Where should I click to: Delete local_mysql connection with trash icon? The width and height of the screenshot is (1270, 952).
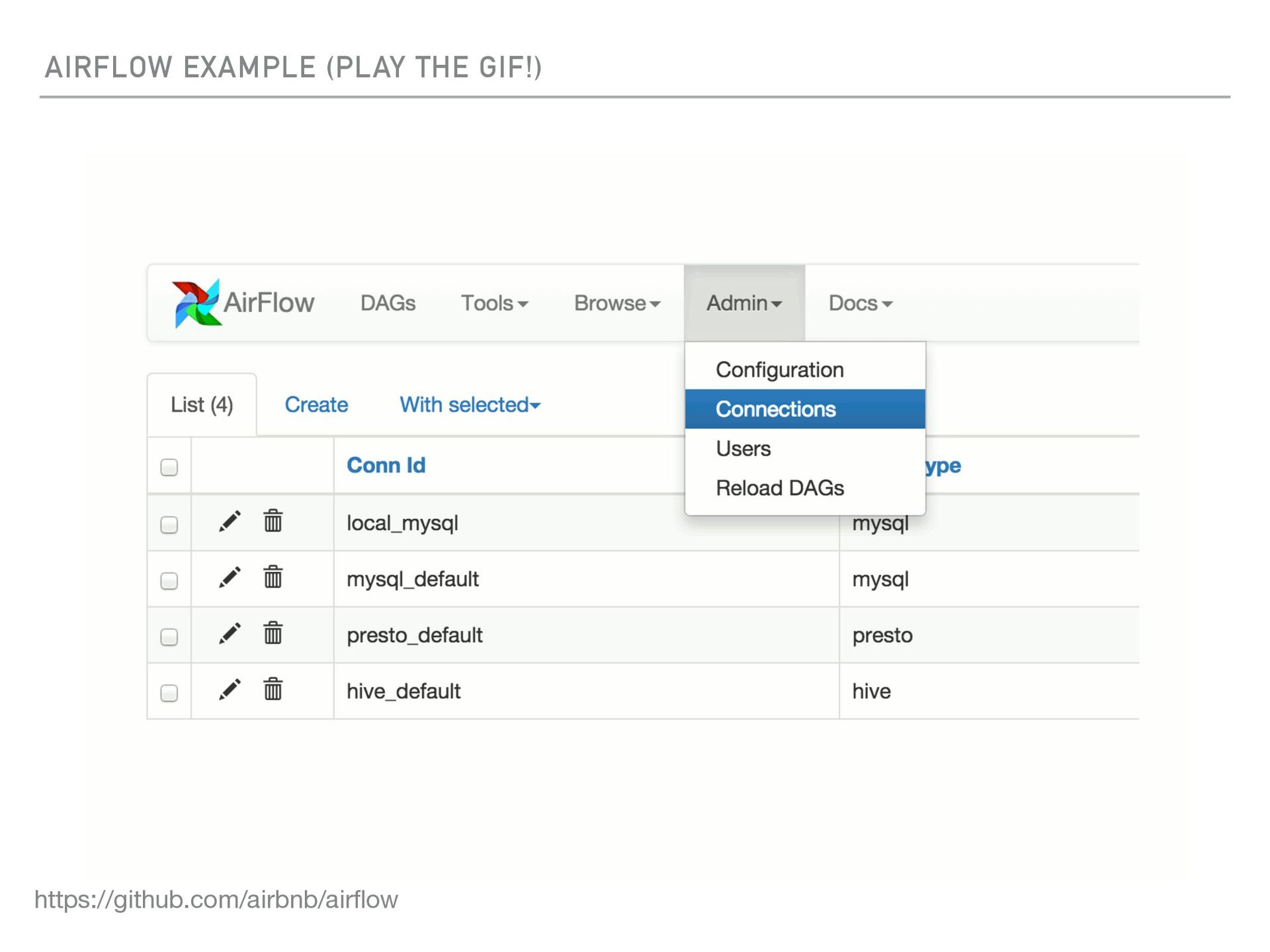[x=273, y=521]
